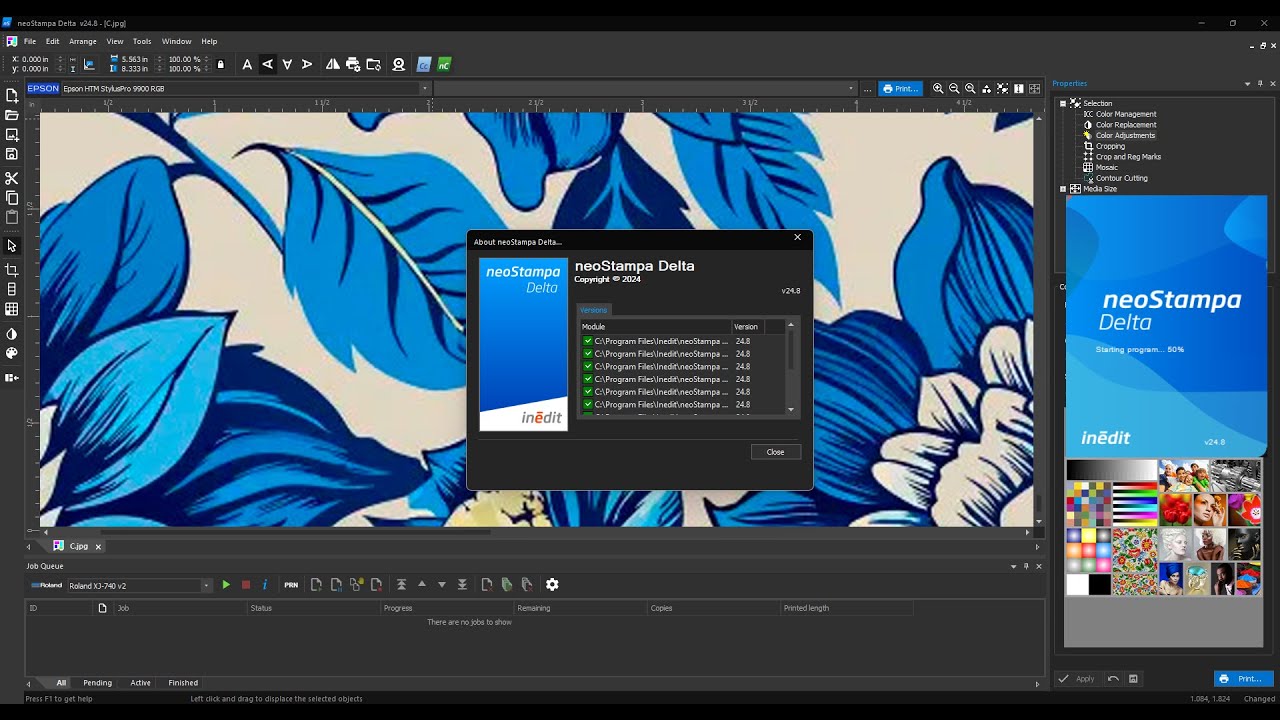Image resolution: width=1280 pixels, height=720 pixels.
Task: Open Job Queue settings gear icon
Action: click(x=552, y=584)
